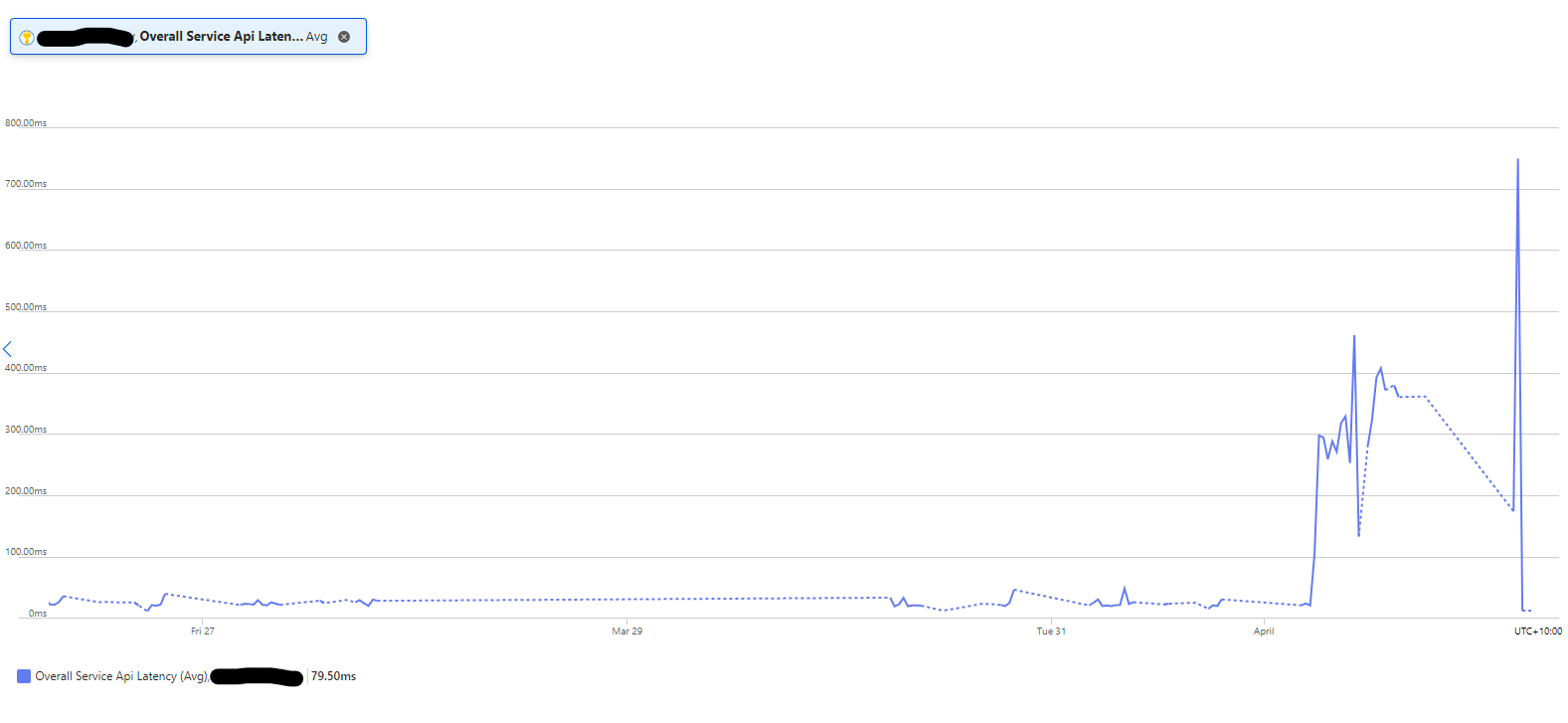This screenshot has height=723, width=1568.
Task: Click the 79.50ms legend value
Action: pyautogui.click(x=333, y=676)
